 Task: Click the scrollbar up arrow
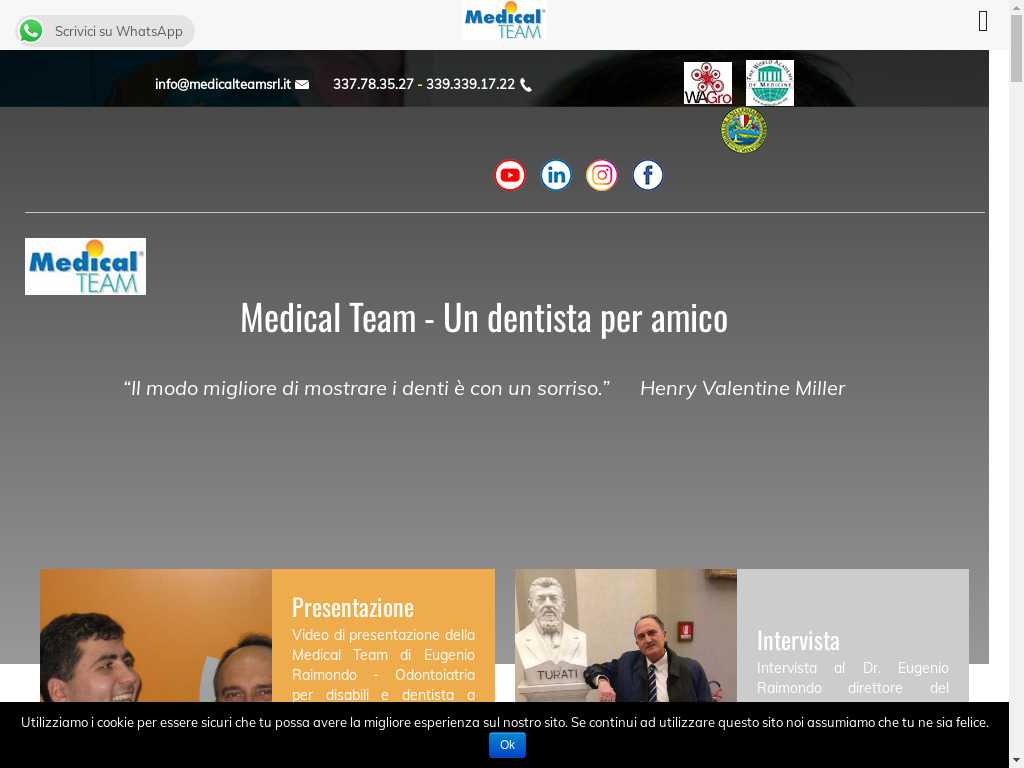coord(1016,7)
